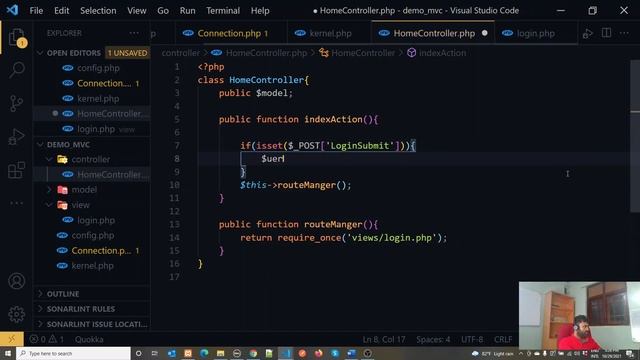This screenshot has height=360, width=640.
Task: Split the editor to the right
Action: 606,33
